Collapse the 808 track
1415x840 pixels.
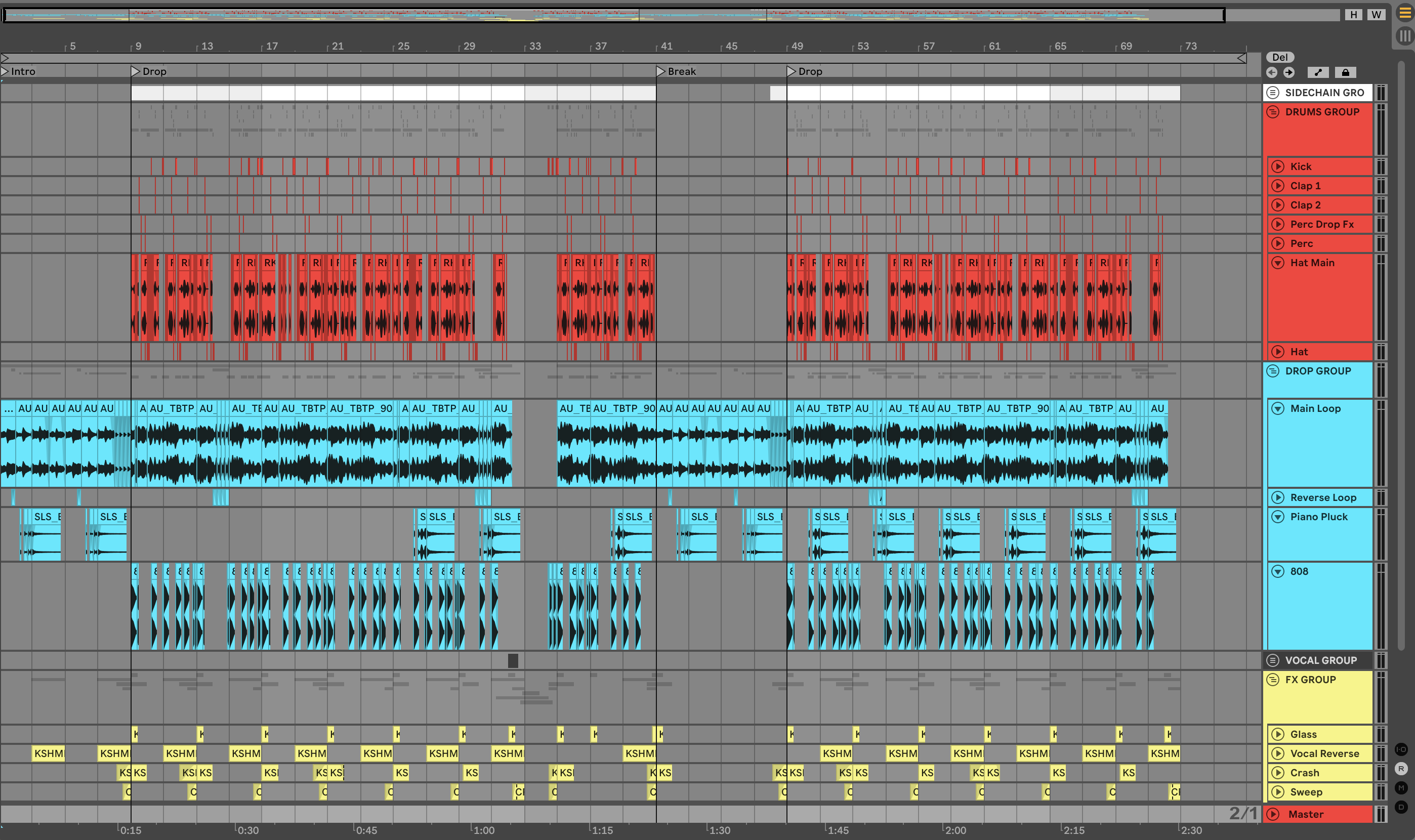click(x=1278, y=572)
